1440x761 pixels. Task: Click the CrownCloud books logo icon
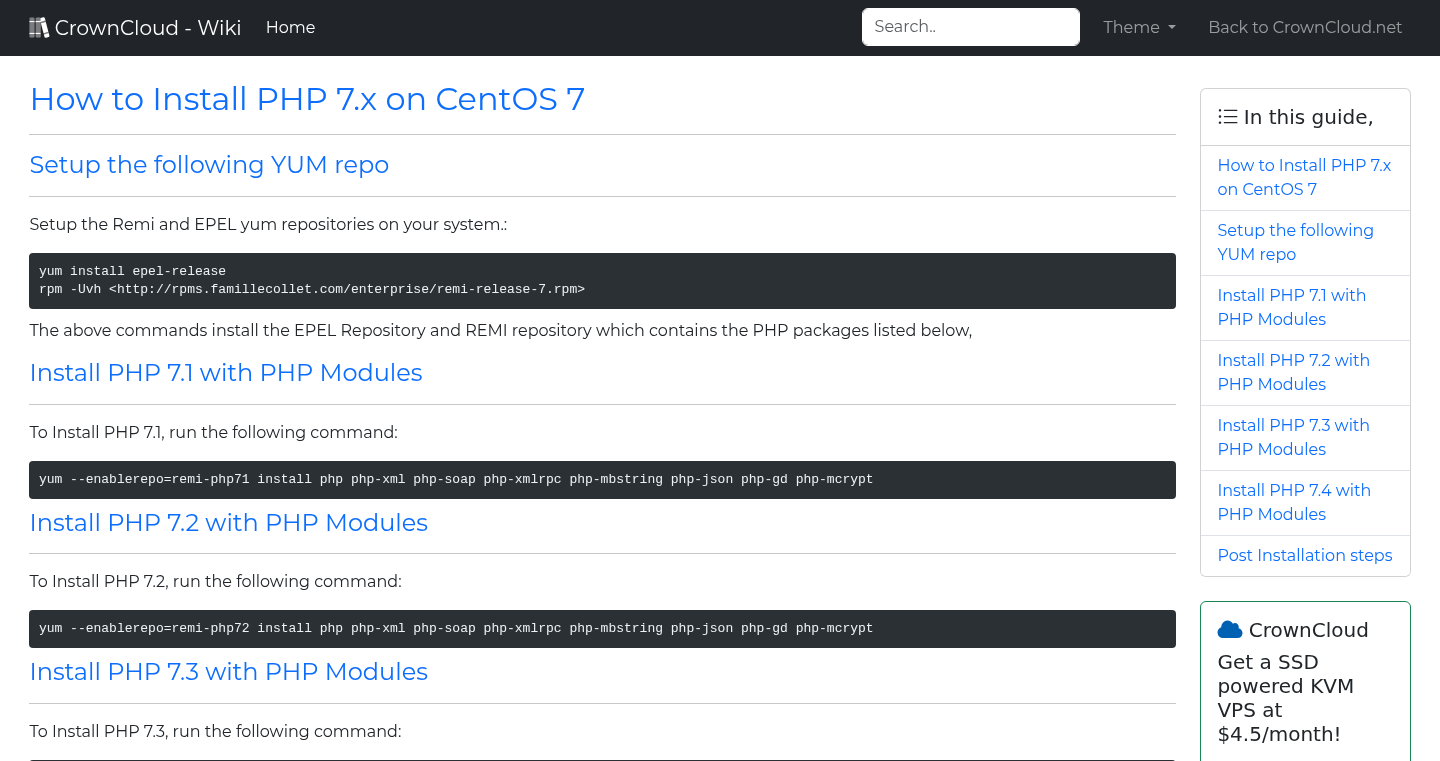pos(39,25)
